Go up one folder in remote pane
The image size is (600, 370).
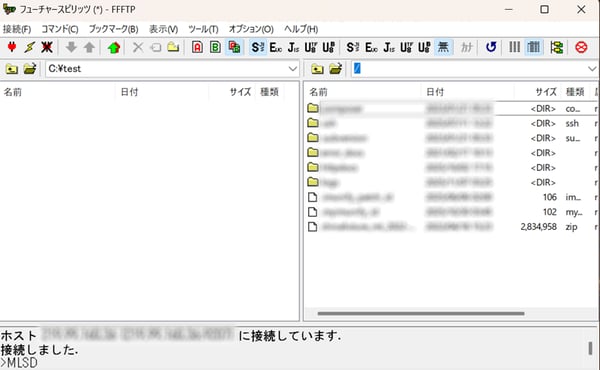[x=317, y=69]
